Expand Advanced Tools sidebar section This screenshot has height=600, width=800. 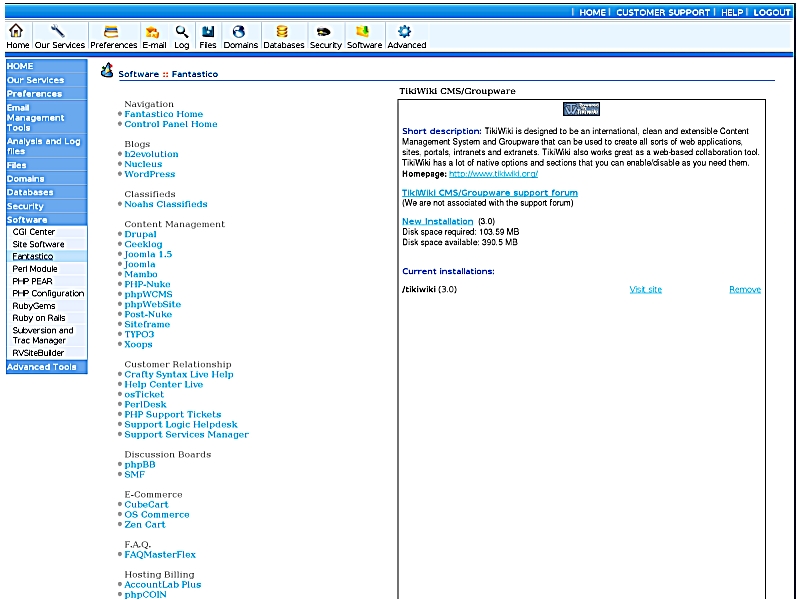tap(46, 367)
